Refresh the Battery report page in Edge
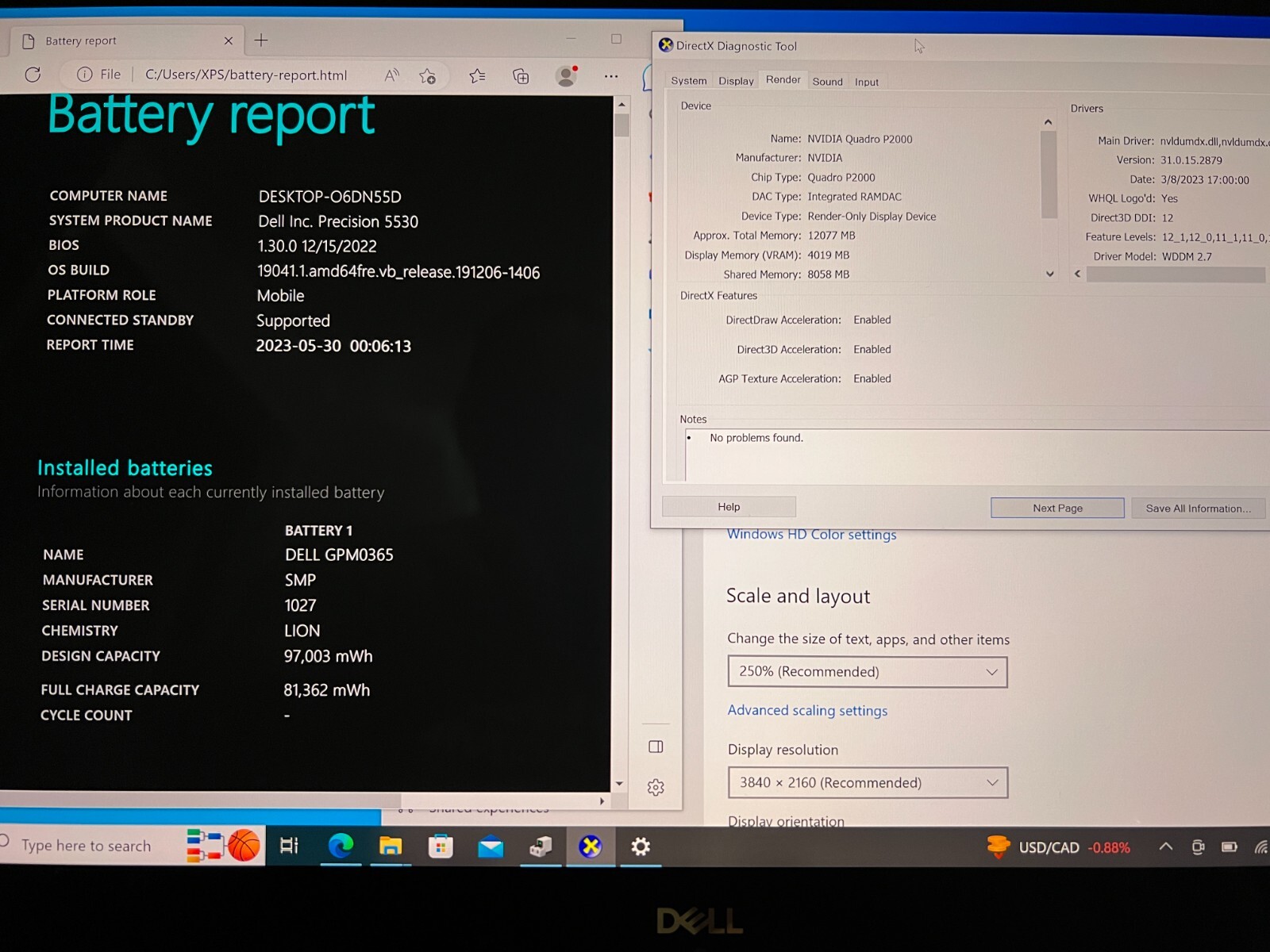This screenshot has height=952, width=1270. pyautogui.click(x=33, y=75)
